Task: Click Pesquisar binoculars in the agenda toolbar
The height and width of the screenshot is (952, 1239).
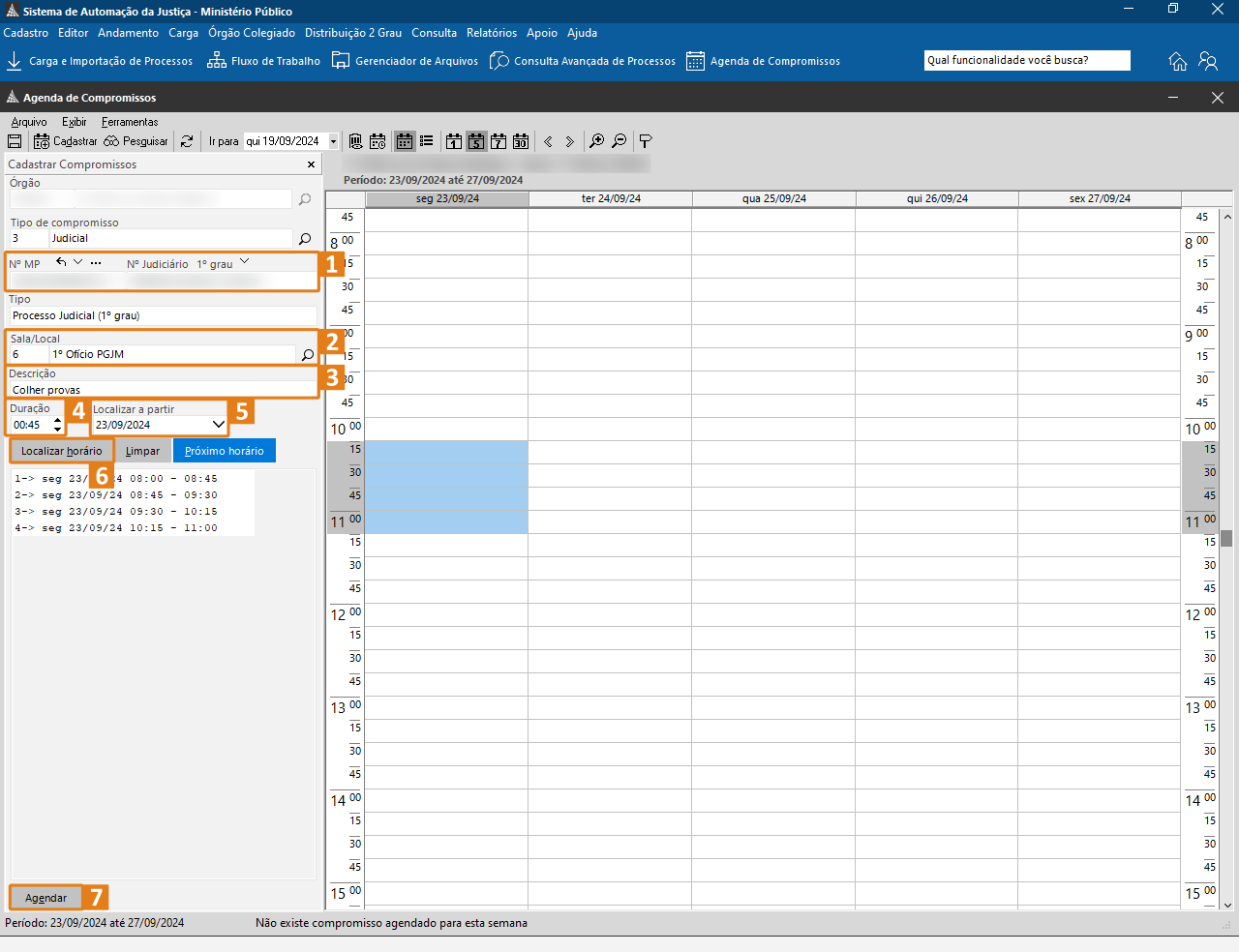Action: [x=136, y=141]
